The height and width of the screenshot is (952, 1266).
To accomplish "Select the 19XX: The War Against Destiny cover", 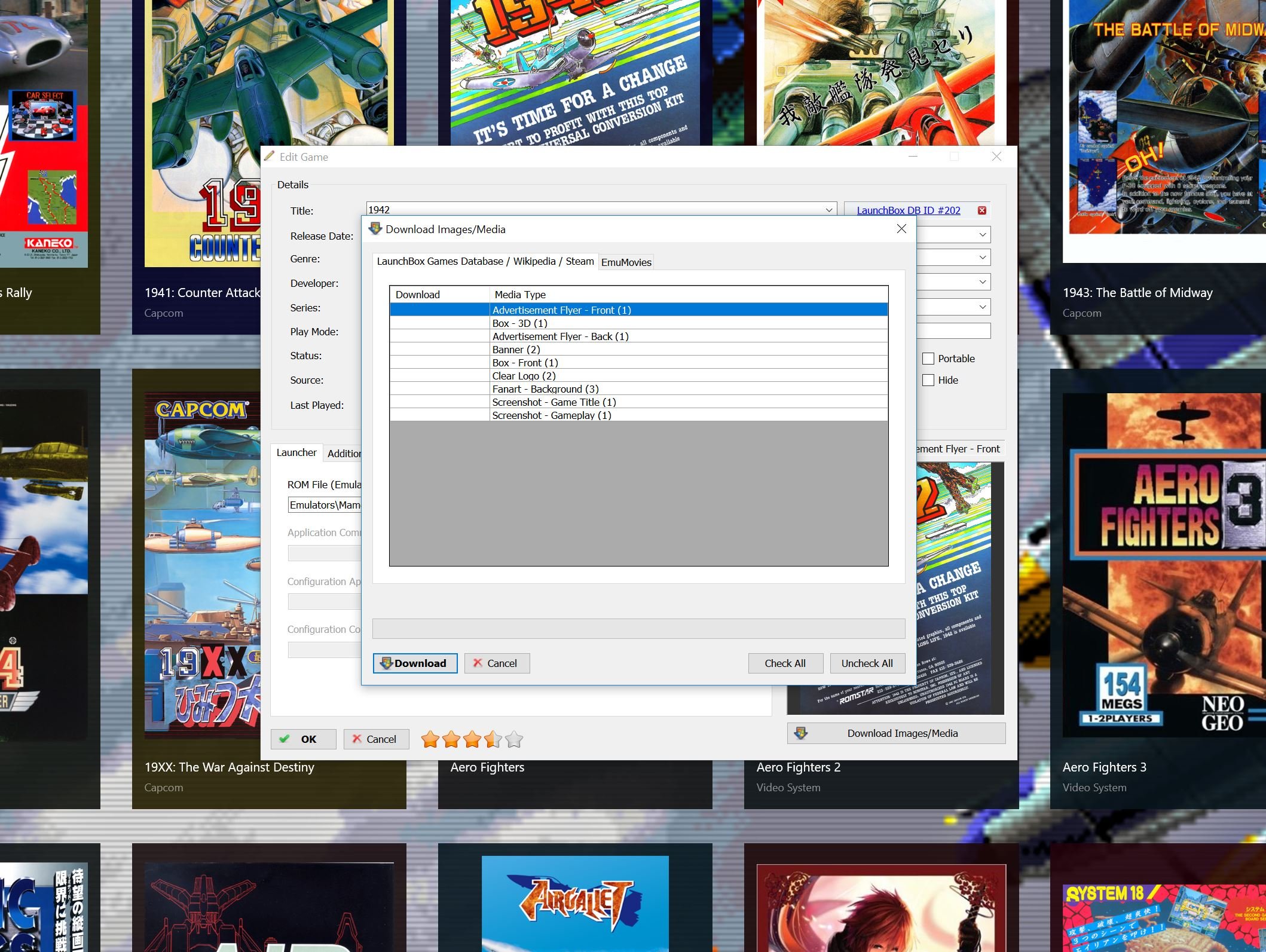I will coord(202,565).
